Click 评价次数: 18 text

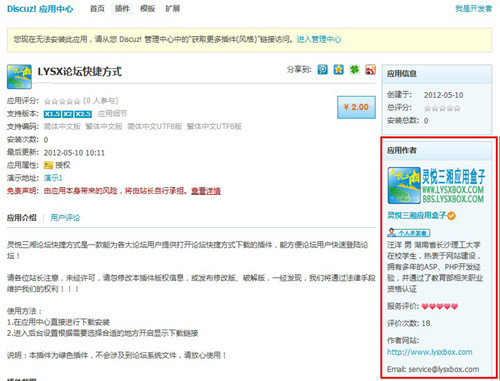click(x=409, y=323)
